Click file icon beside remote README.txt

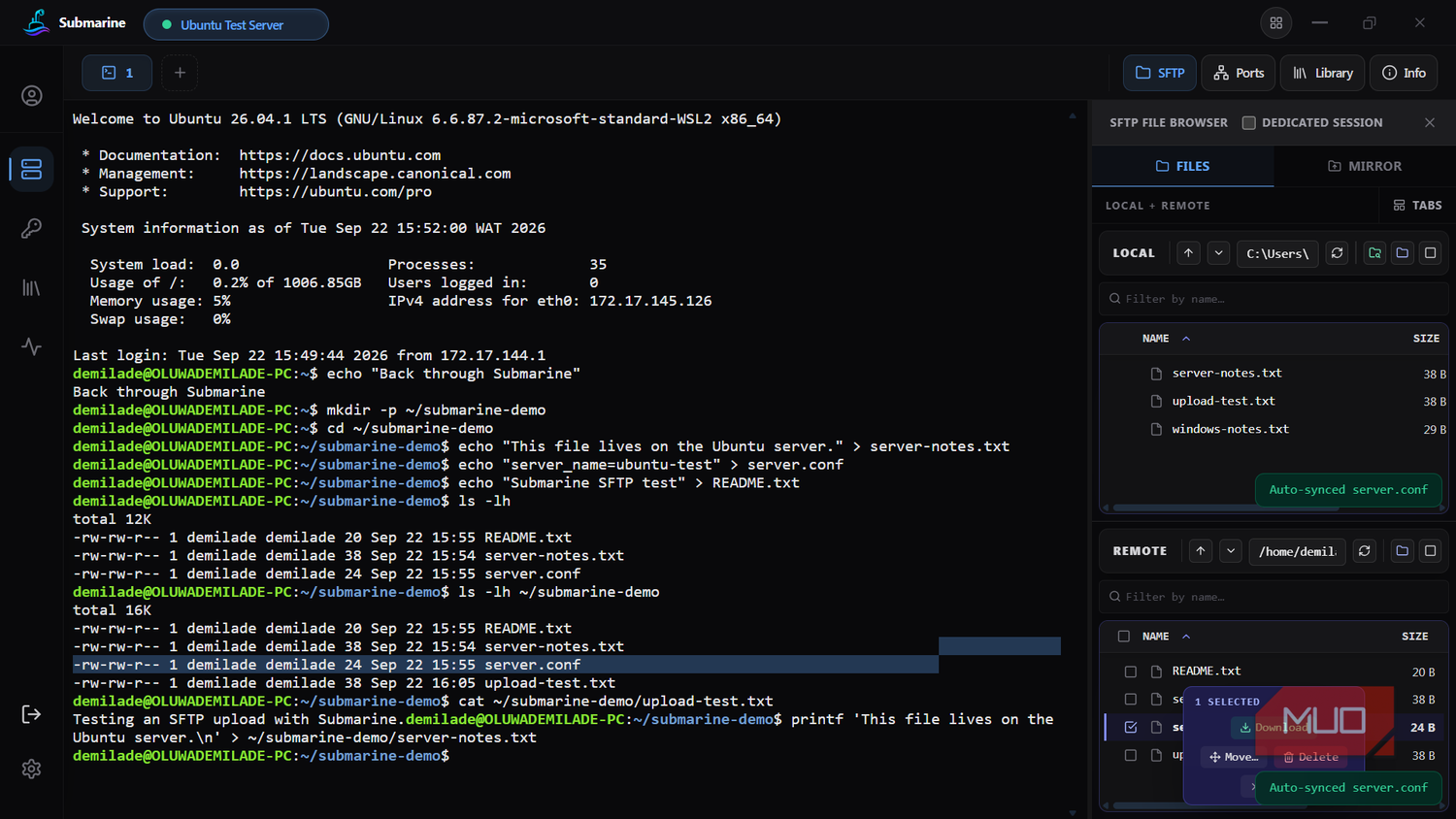[1156, 672]
